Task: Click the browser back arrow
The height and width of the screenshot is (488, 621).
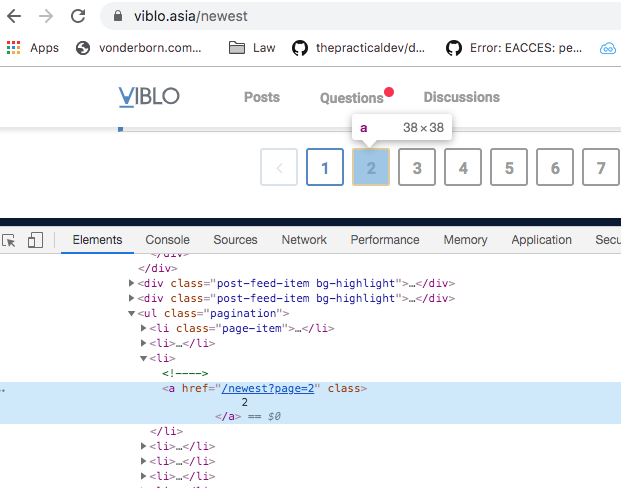Action: pyautogui.click(x=14, y=16)
